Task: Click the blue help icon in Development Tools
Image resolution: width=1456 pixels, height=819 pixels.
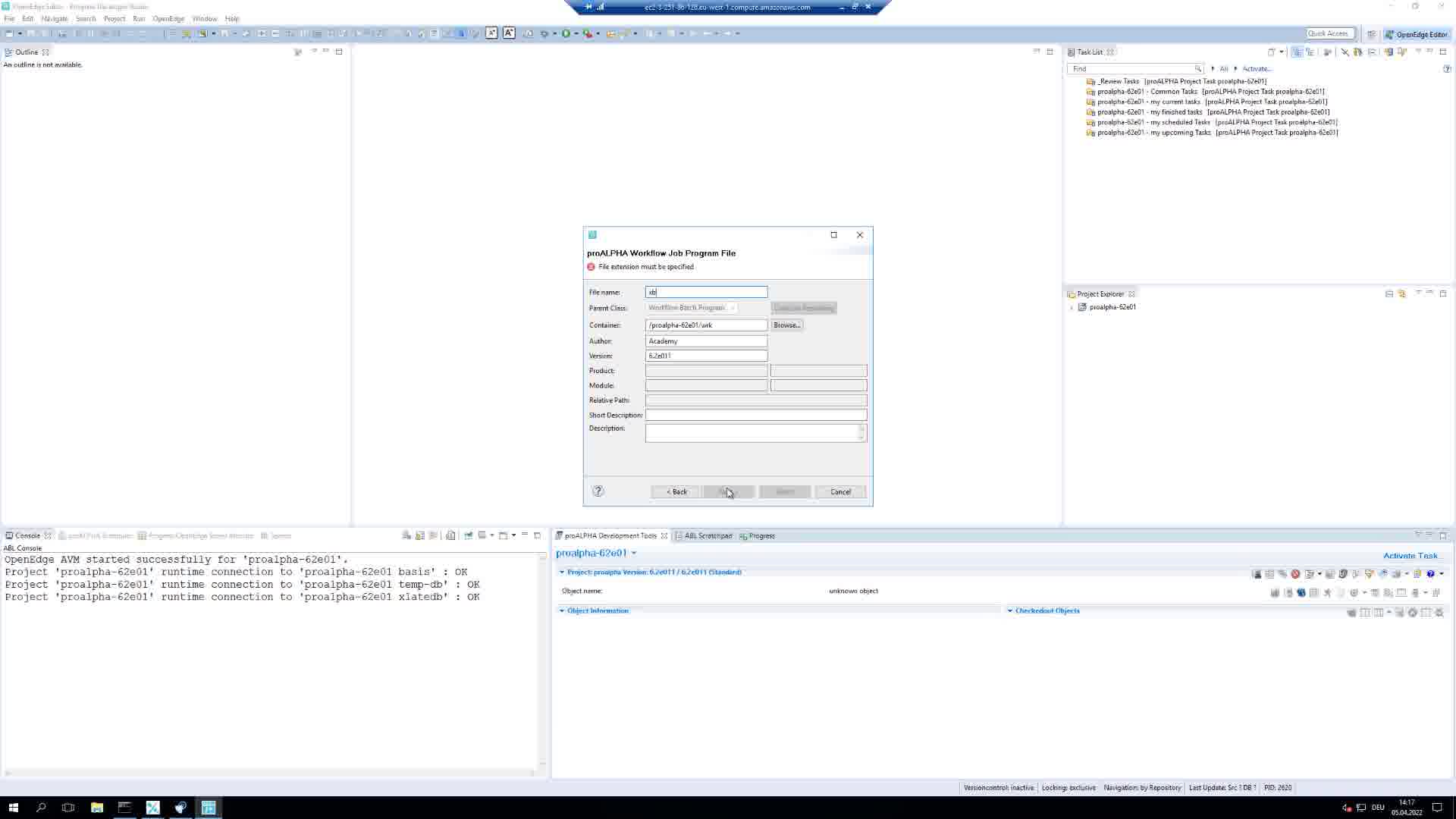Action: point(1430,574)
